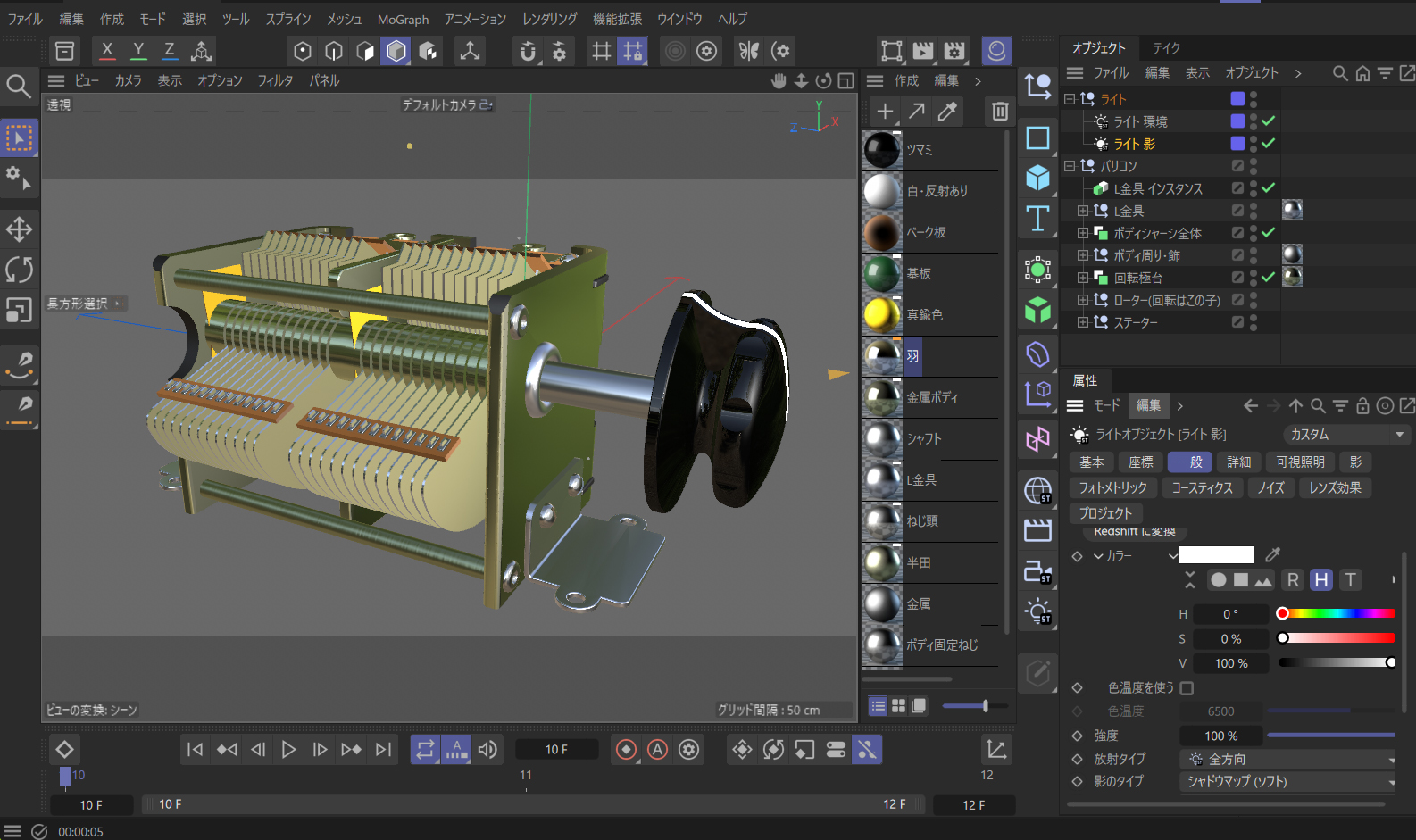The width and height of the screenshot is (1416, 840).
Task: Open the MoGraph menu
Action: (x=403, y=19)
